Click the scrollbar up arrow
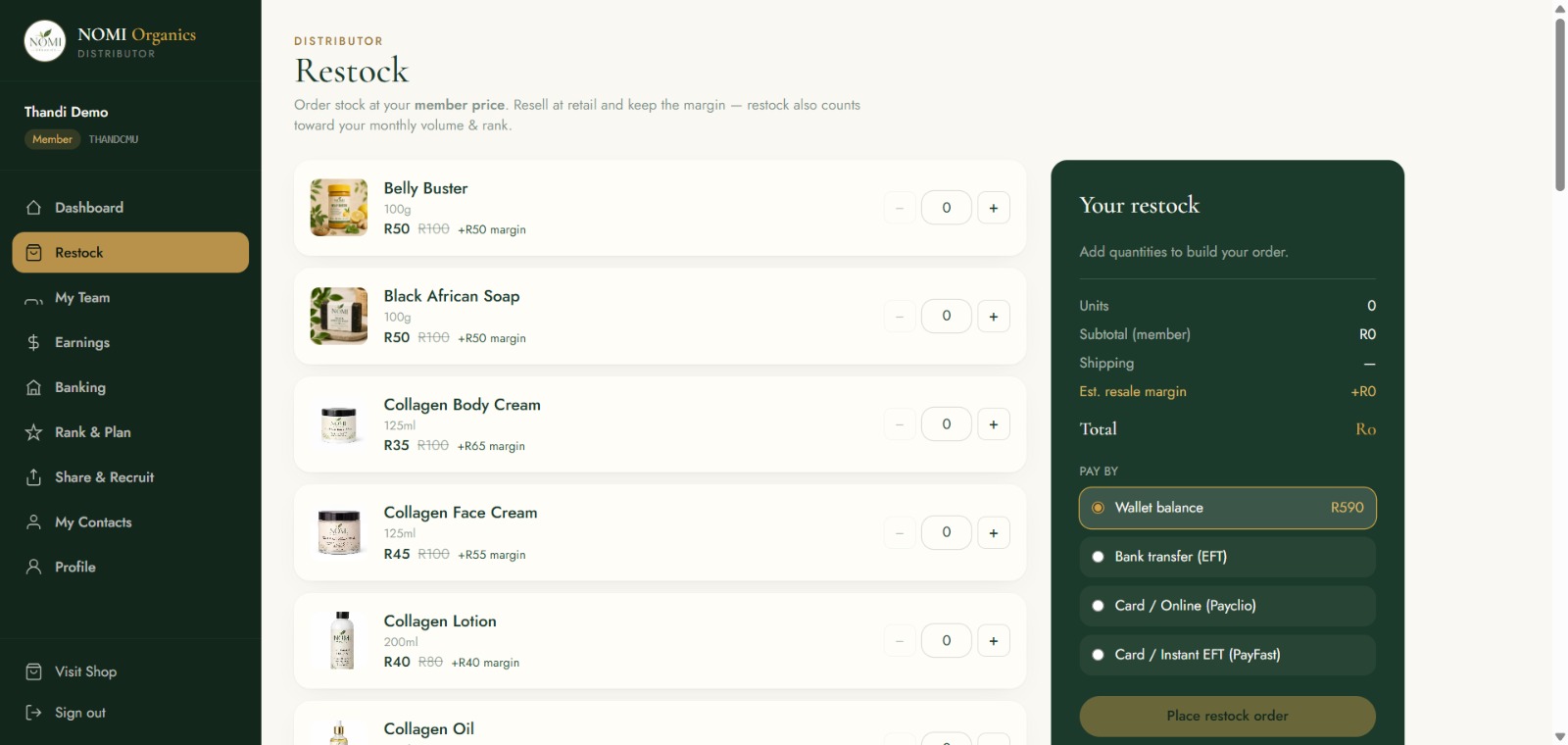This screenshot has height=745, width=1568. [1559, 8]
